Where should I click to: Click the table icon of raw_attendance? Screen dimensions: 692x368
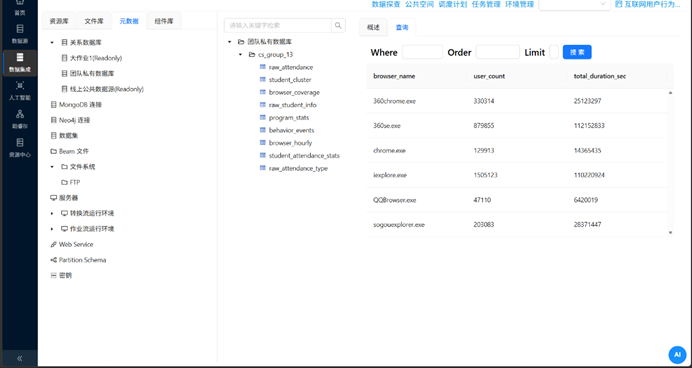pos(263,67)
